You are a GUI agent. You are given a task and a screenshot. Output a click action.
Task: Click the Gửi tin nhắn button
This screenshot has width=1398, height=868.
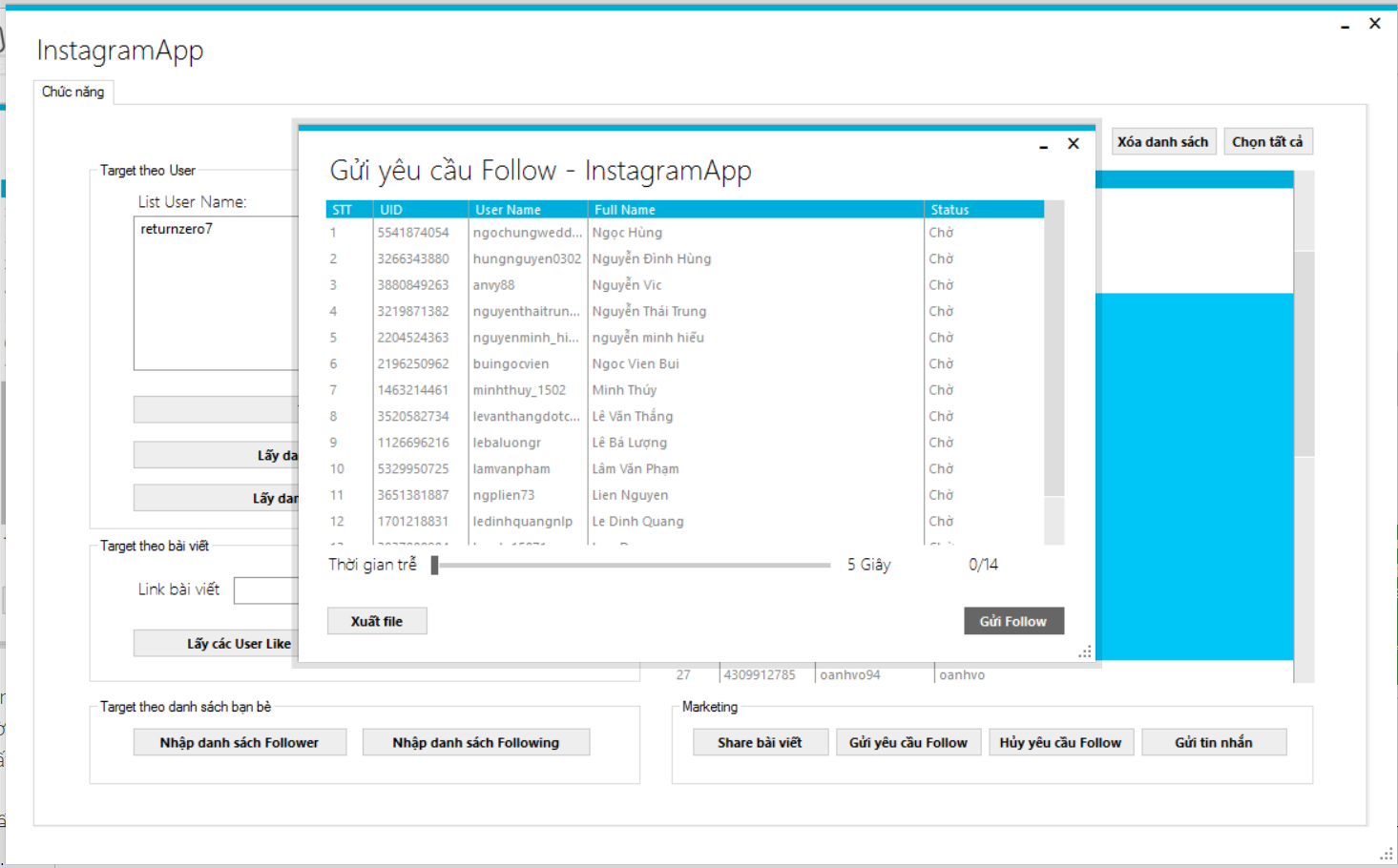pos(1214,742)
